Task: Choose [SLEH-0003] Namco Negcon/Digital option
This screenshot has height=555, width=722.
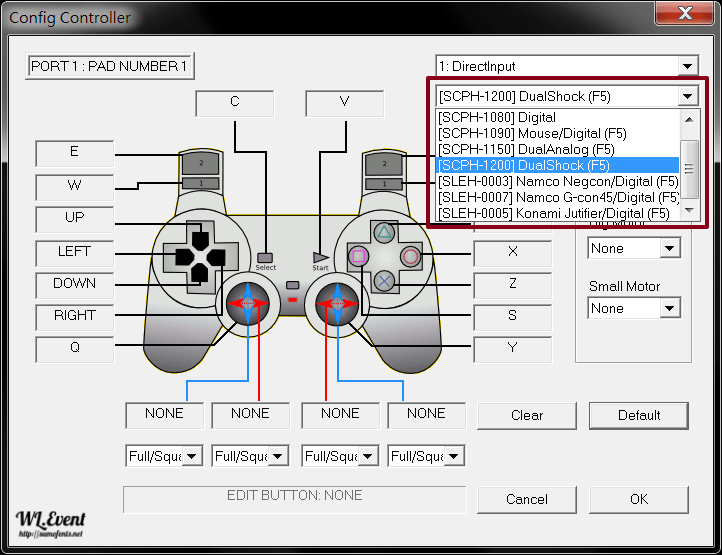Action: [557, 181]
